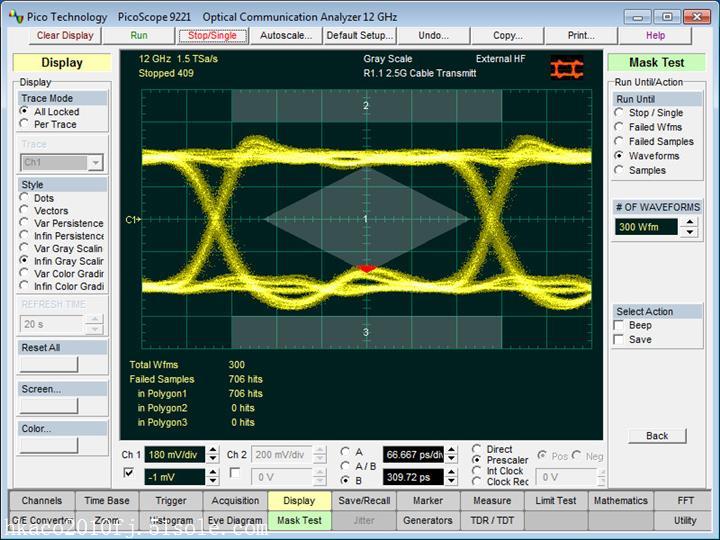Click the Undo button
Screen dimensions: 720x540
tap(433, 35)
